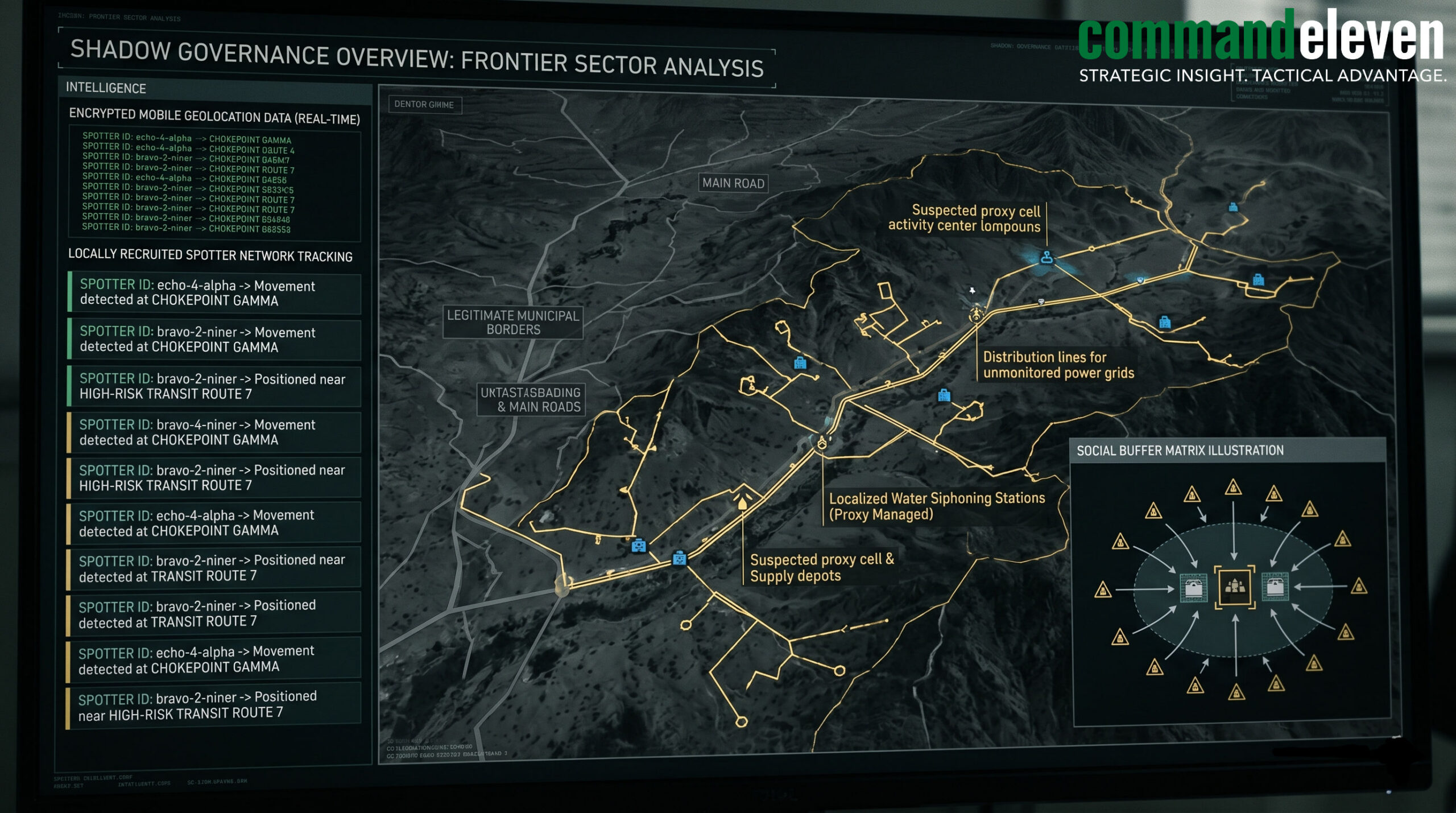The image size is (1456, 813).
Task: Click the Localized Water Siphoning Stations annotation
Action: [x=937, y=506]
